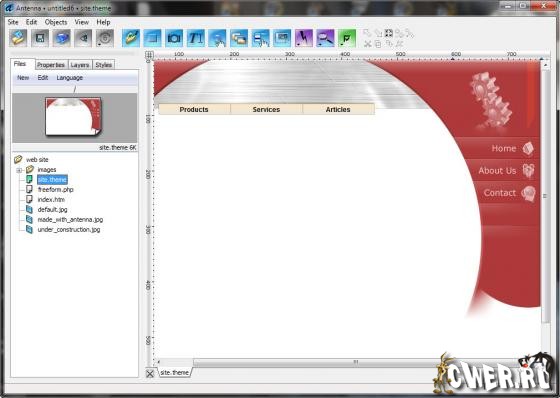
Task: Click the blue gem publish toolbar icon
Action: click(x=61, y=38)
